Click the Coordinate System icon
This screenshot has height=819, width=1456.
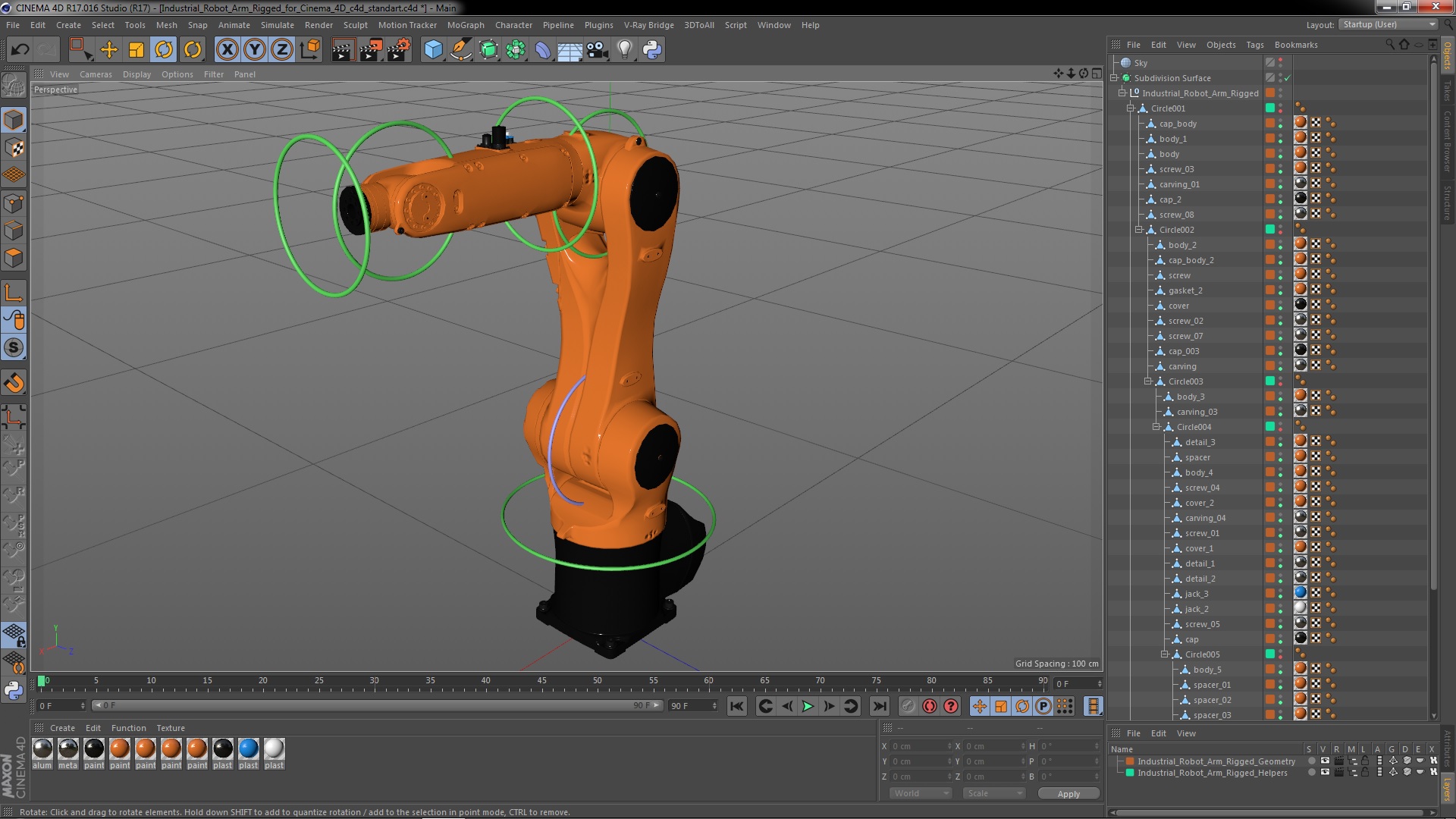(310, 50)
